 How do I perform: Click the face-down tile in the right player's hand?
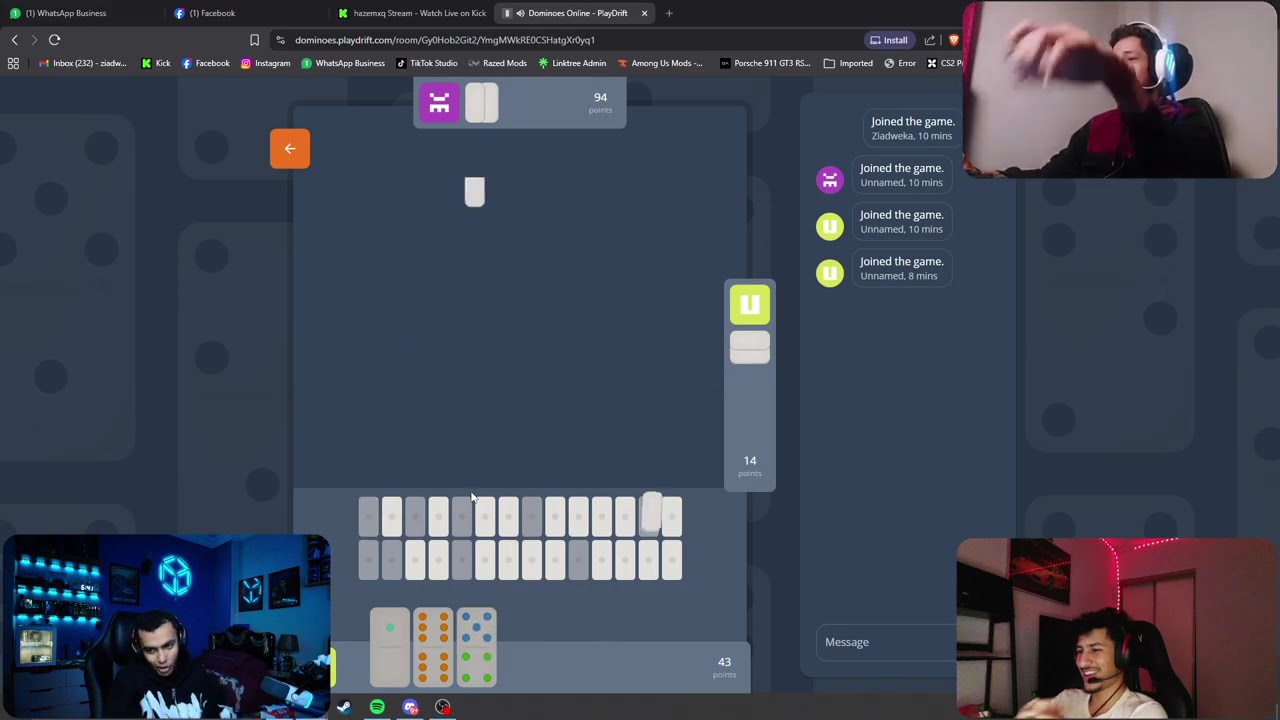[x=750, y=347]
